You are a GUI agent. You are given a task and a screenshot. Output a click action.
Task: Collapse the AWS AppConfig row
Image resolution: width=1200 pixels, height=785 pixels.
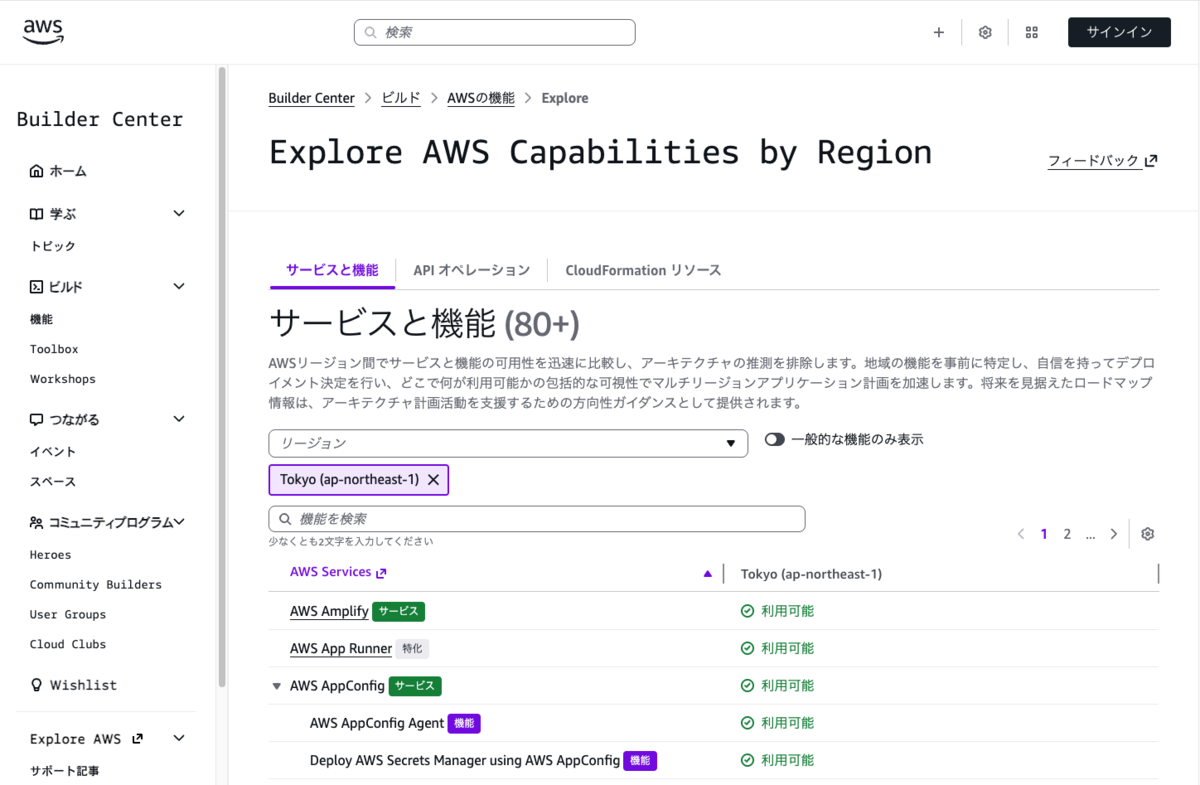276,686
